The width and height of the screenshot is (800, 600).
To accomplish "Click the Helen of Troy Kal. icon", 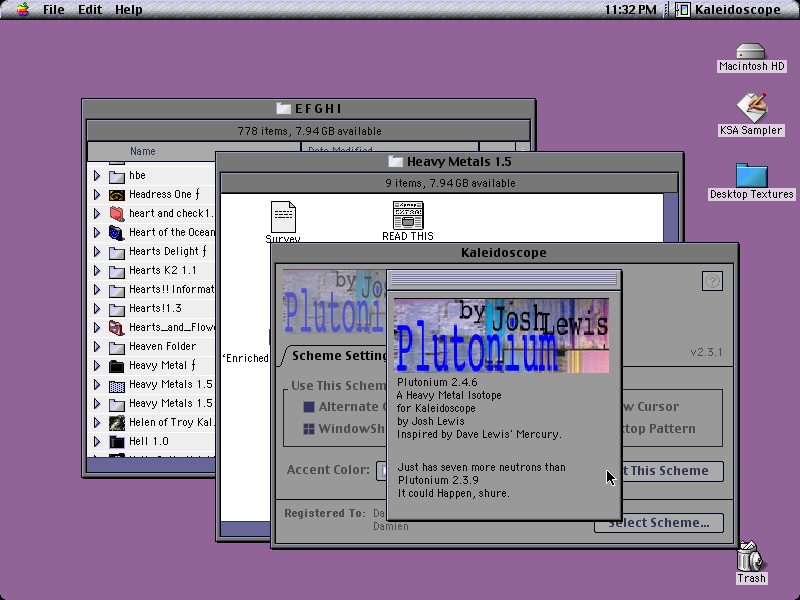I will click(x=117, y=423).
